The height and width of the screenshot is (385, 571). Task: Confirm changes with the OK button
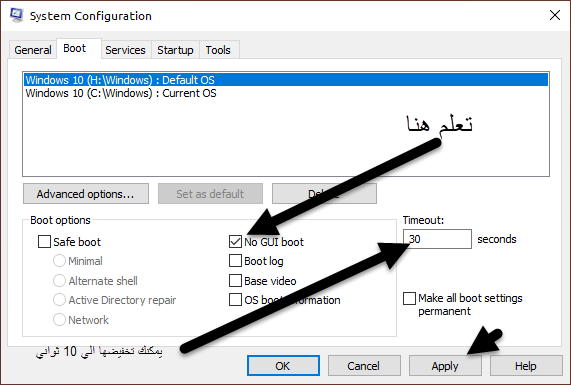pyautogui.click(x=283, y=366)
